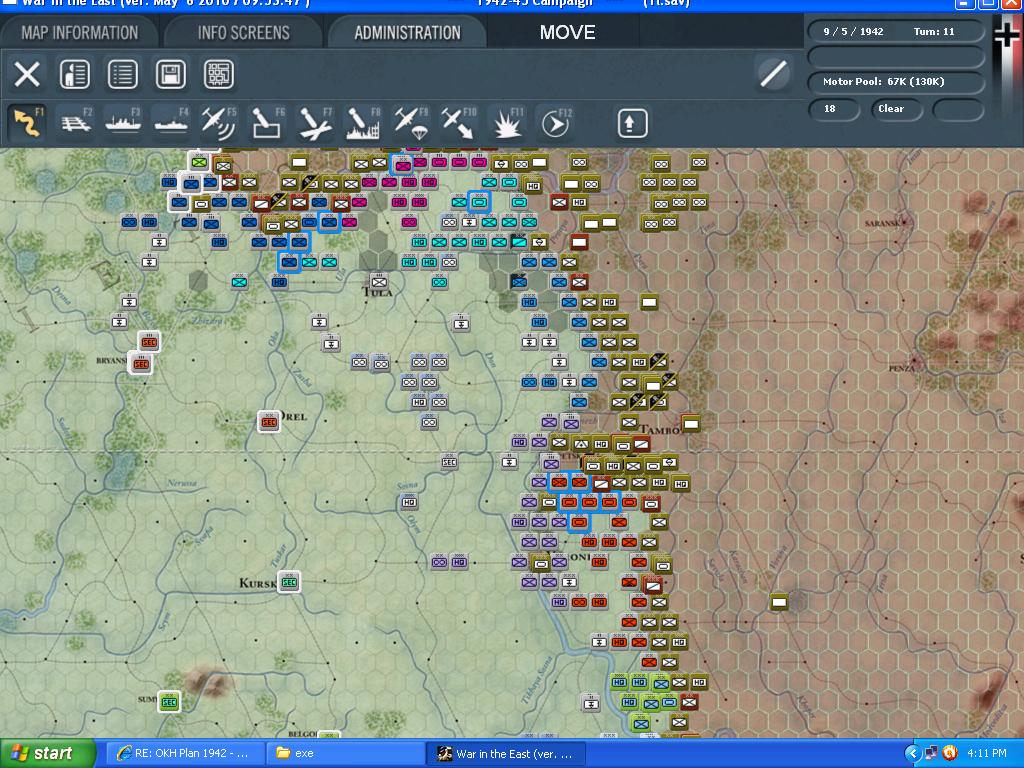Click the X exit icon in Administration bar

27,74
